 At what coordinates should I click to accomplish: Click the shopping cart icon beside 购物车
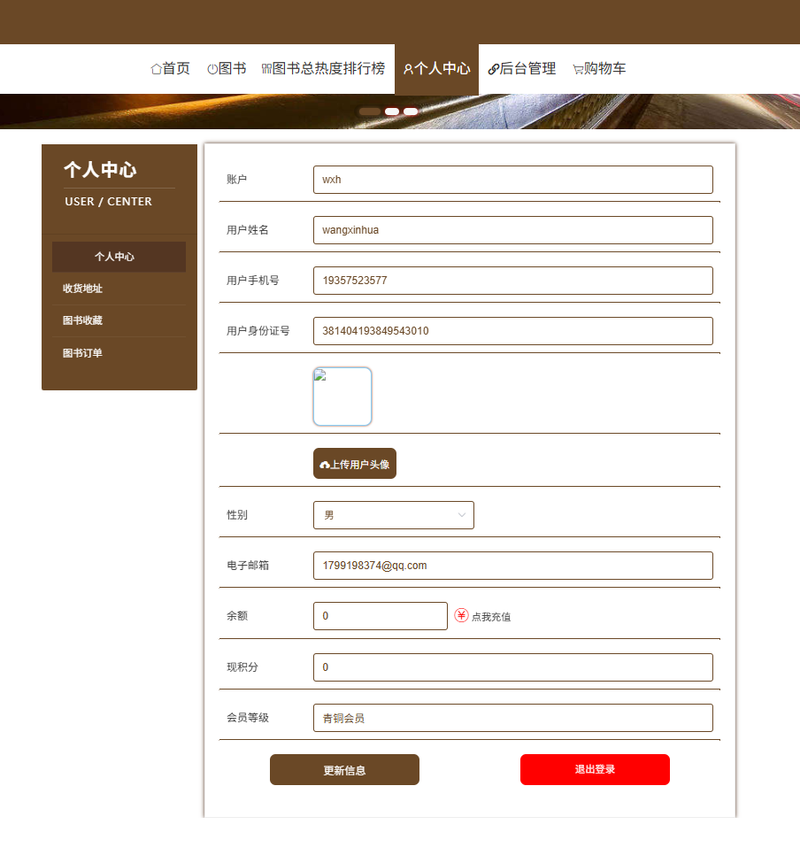click(x=578, y=69)
